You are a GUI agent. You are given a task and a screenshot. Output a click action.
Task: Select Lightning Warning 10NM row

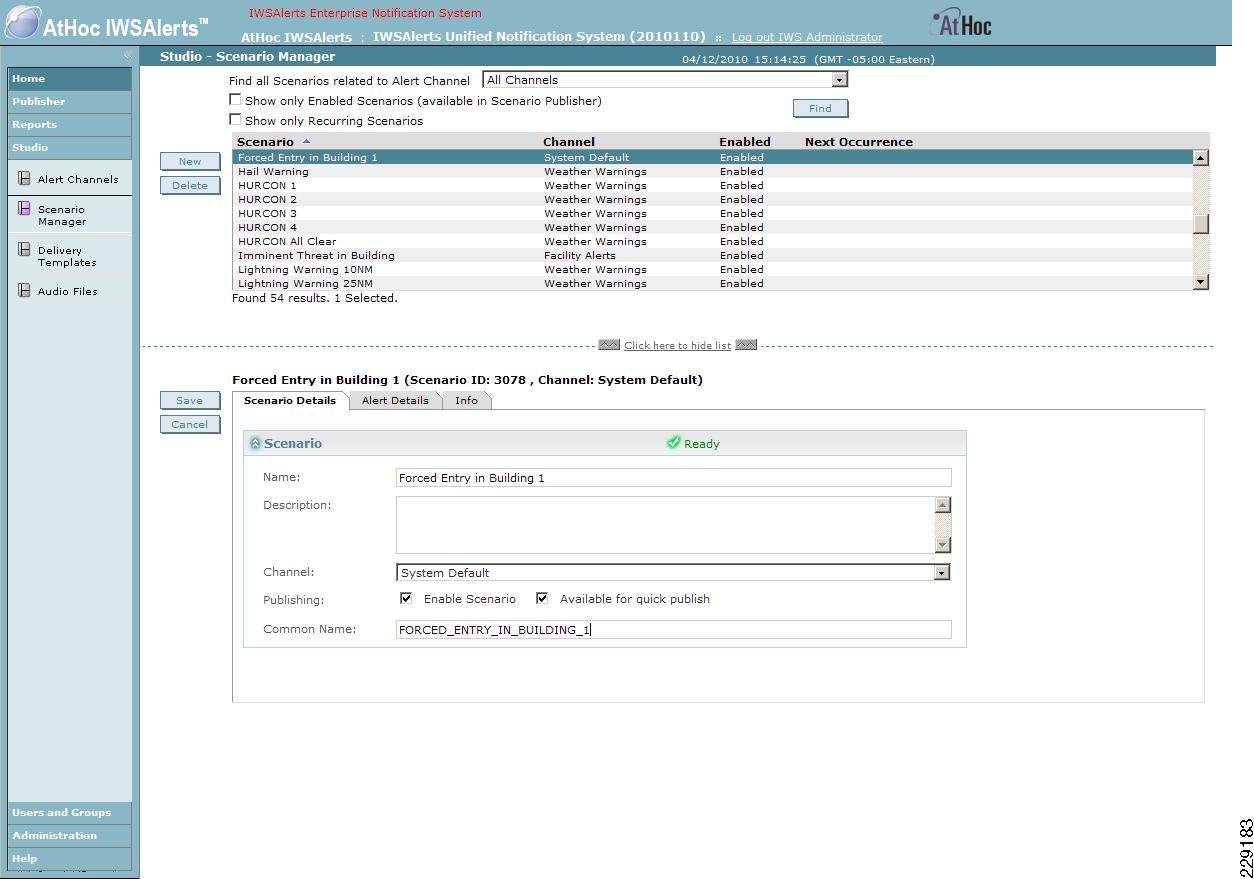[713, 269]
